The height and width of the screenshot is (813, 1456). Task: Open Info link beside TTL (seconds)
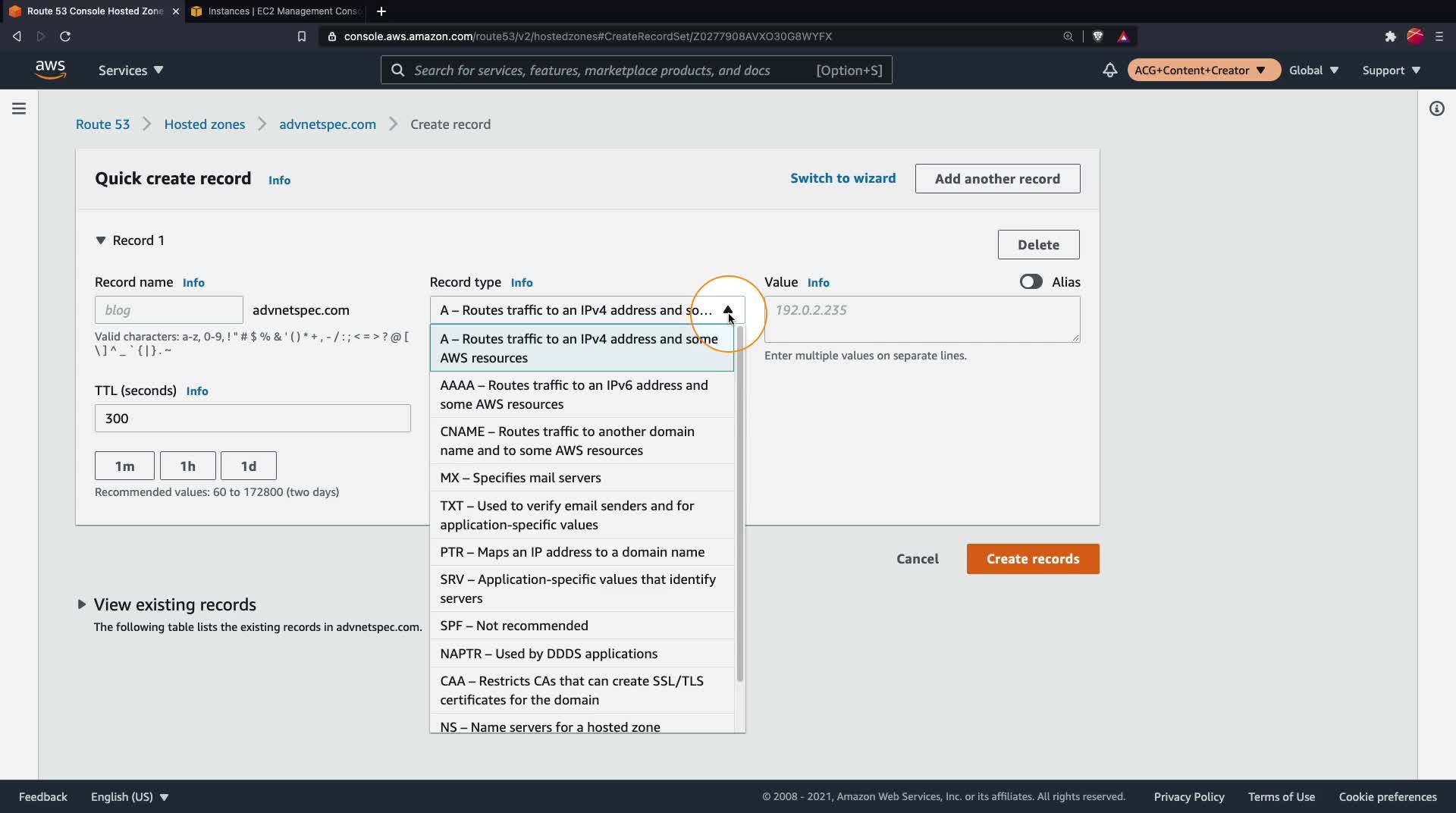(197, 391)
